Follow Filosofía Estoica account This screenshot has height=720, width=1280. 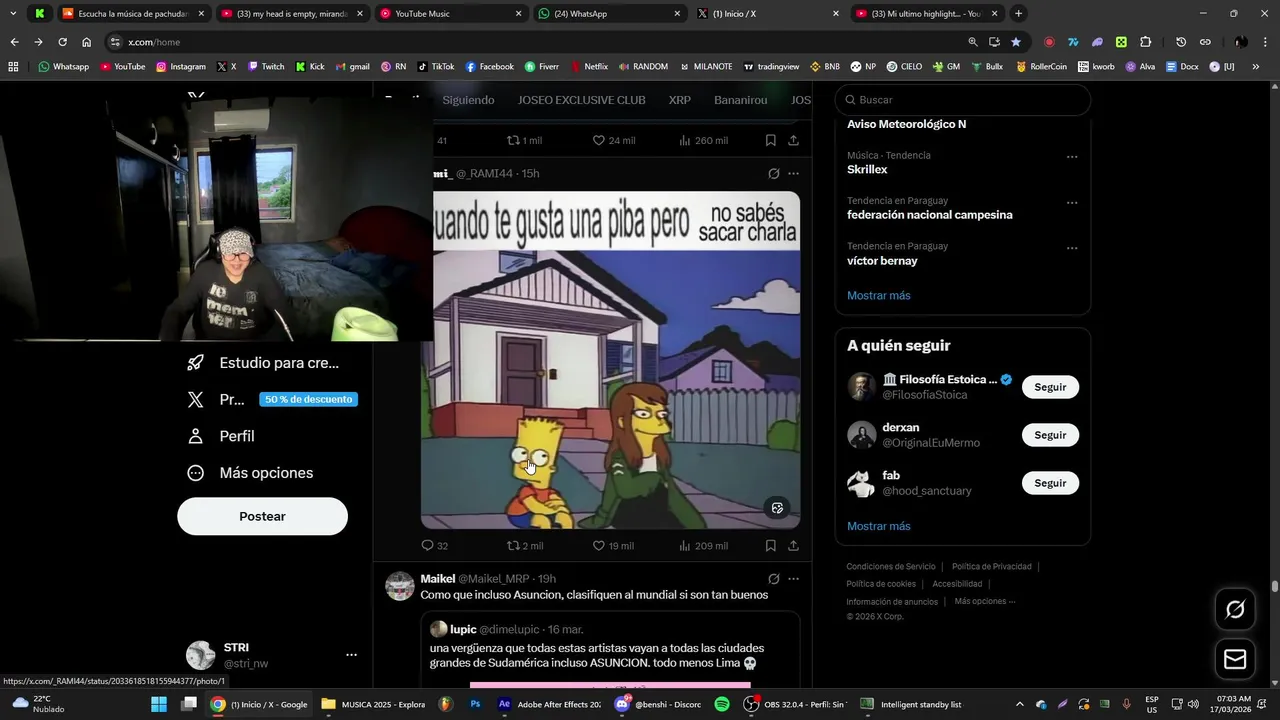1050,387
